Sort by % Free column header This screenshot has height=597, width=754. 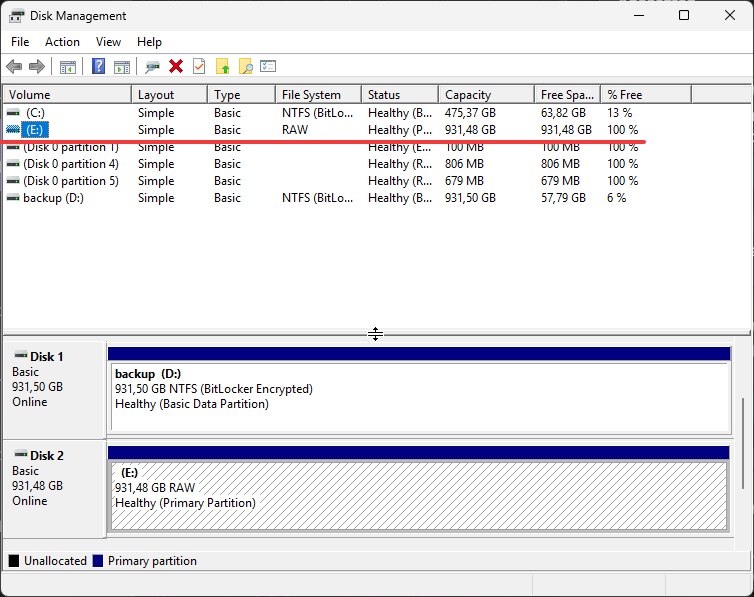tap(646, 95)
